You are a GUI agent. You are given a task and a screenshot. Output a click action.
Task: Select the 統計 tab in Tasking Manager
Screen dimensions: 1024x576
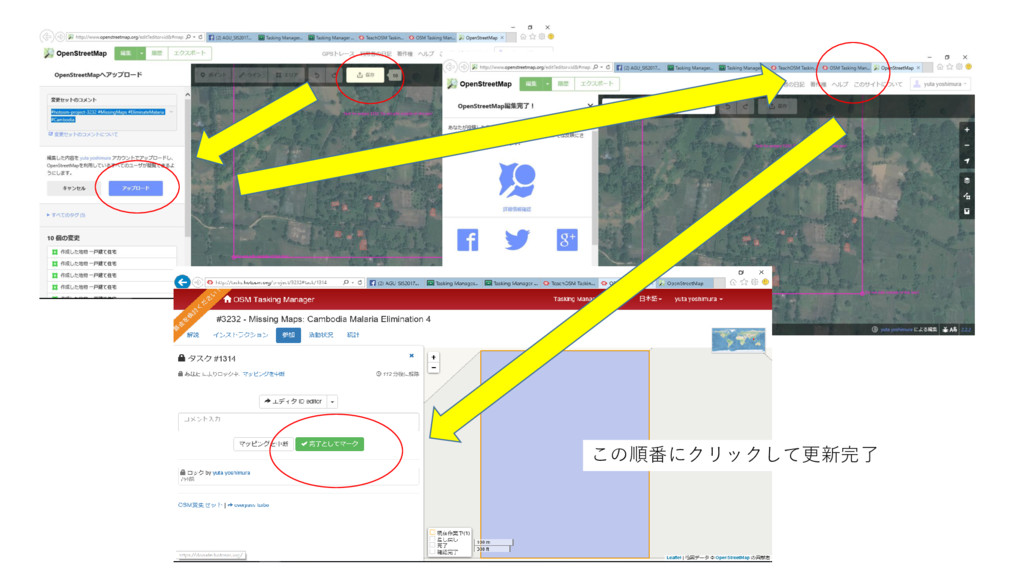coord(353,335)
